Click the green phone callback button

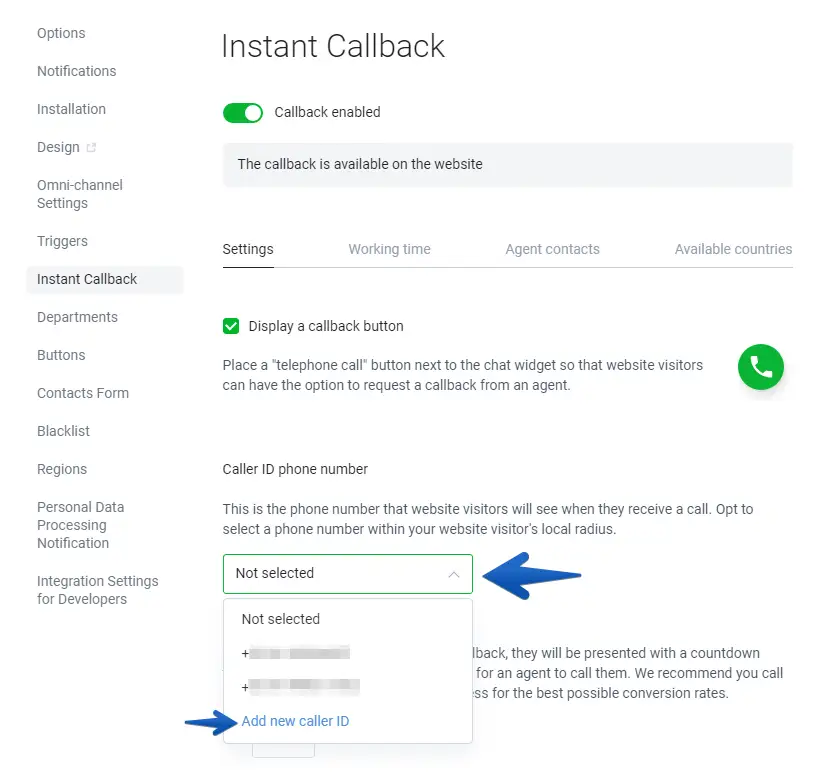[x=761, y=367]
